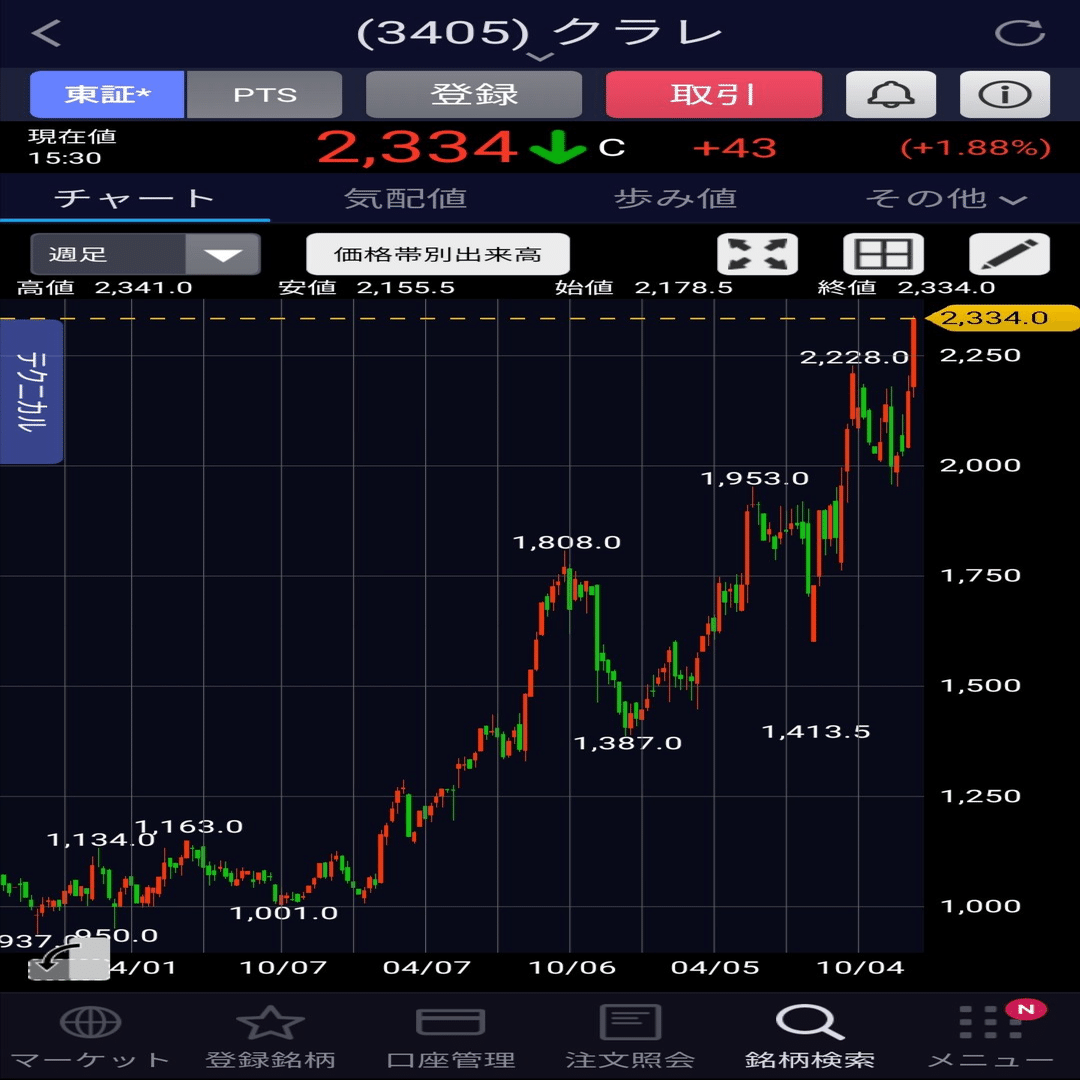Image resolution: width=1080 pixels, height=1080 pixels.
Task: Tap the red N notification badge
Action: coord(1026,1010)
